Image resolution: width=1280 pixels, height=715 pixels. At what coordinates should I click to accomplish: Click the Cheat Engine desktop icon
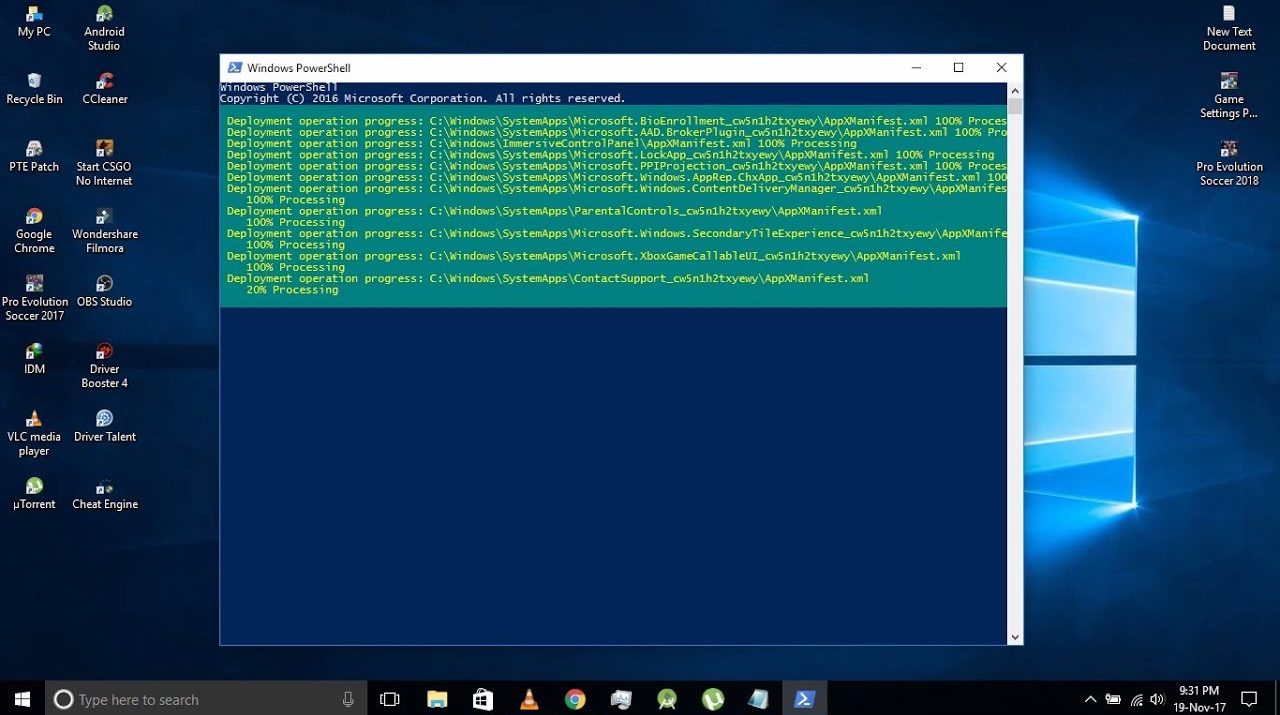104,488
